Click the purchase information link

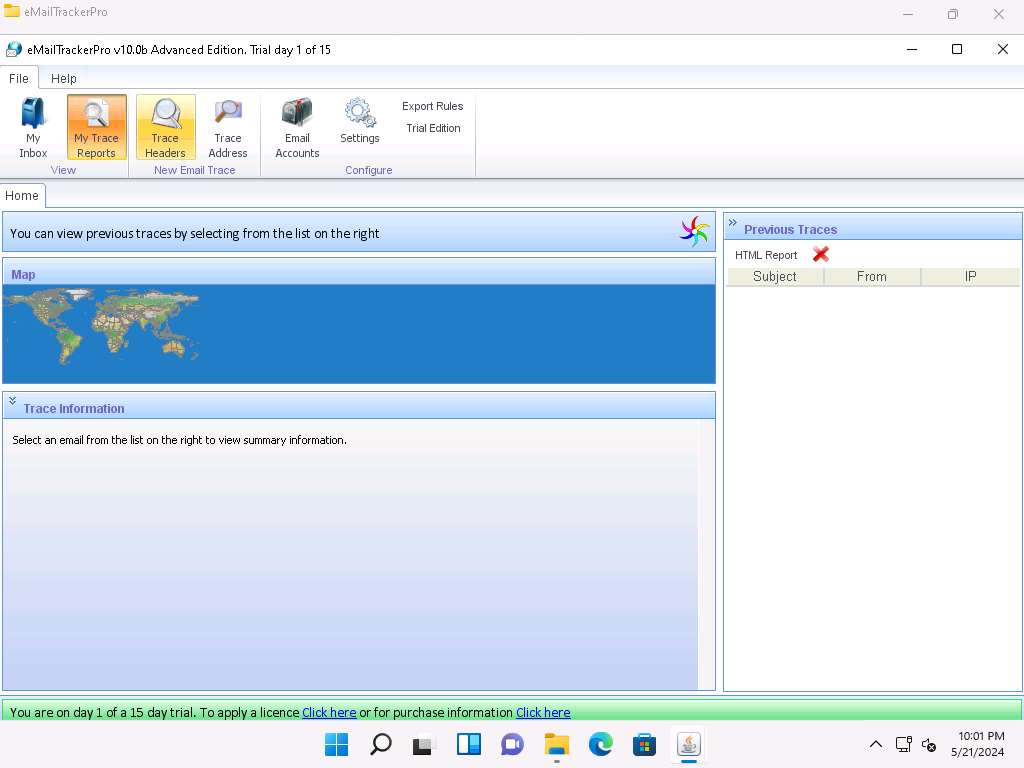543,713
